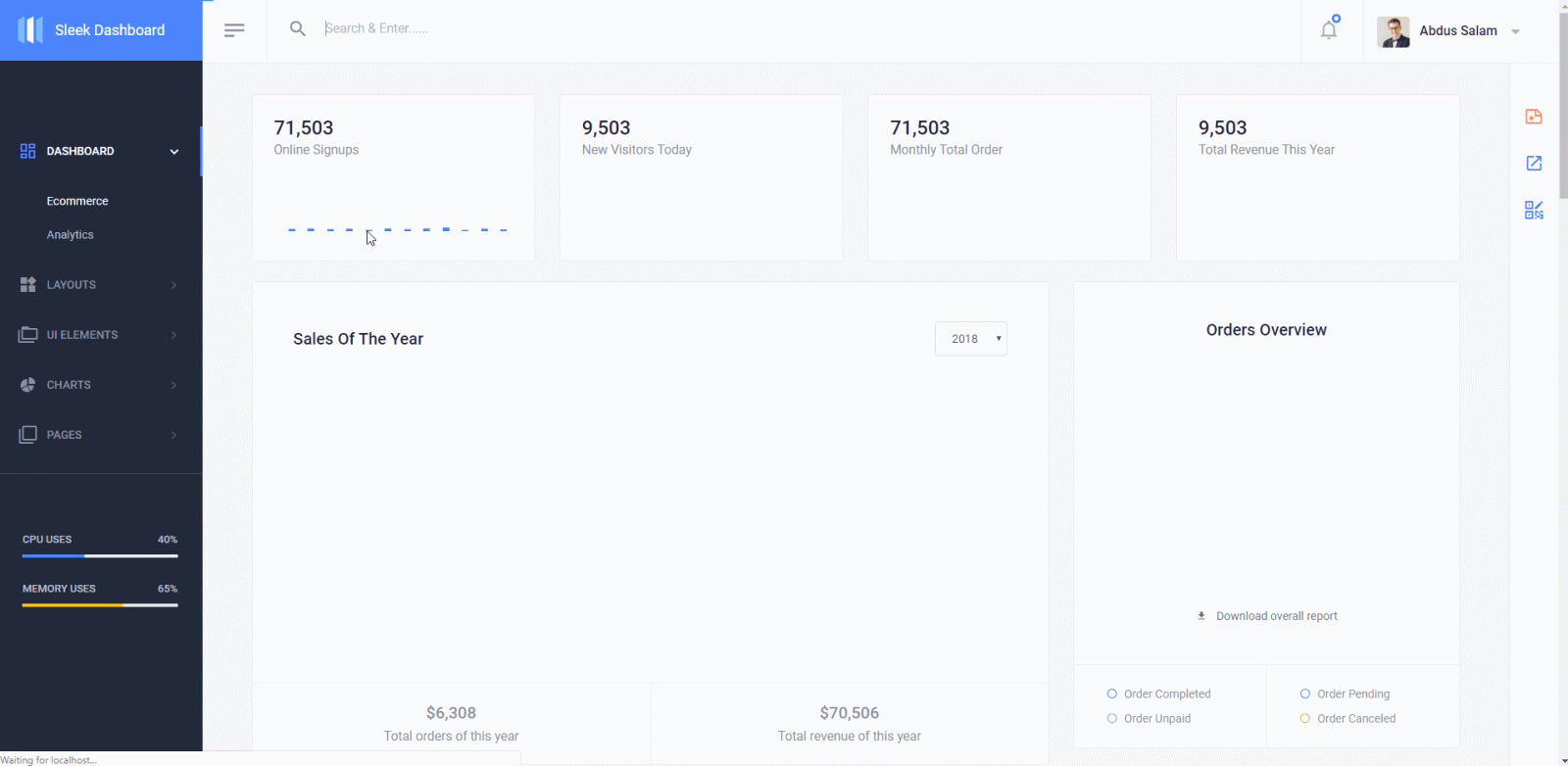1568x766 pixels.
Task: Click the Dashboard grid icon in sidebar
Action: click(27, 151)
